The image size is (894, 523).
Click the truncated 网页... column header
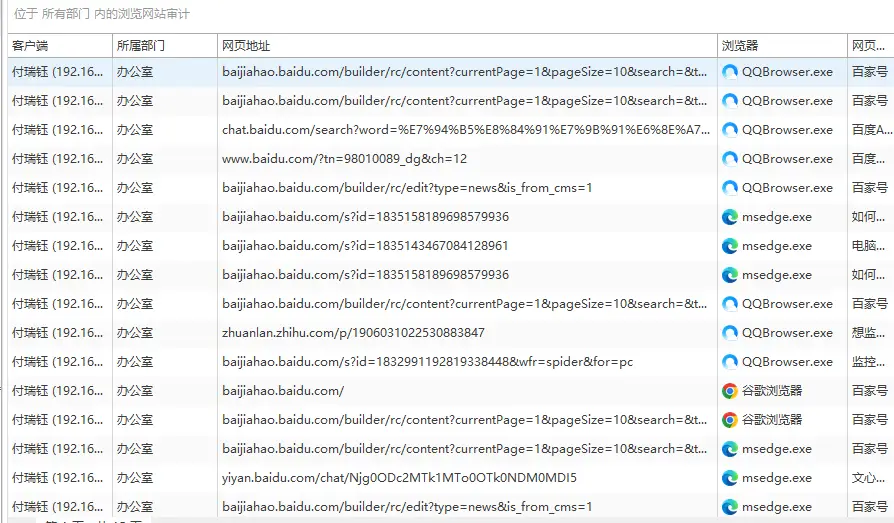pyautogui.click(x=871, y=46)
